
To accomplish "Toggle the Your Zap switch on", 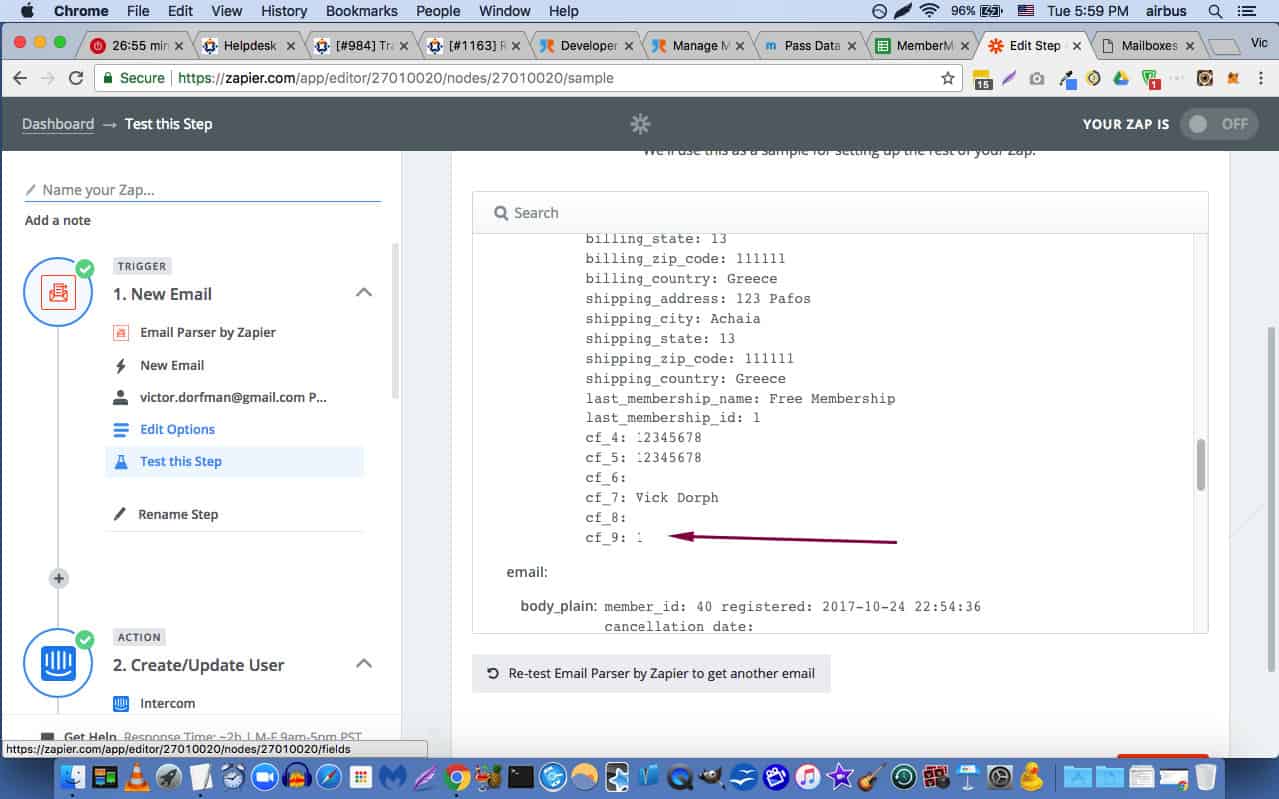I will point(1217,124).
